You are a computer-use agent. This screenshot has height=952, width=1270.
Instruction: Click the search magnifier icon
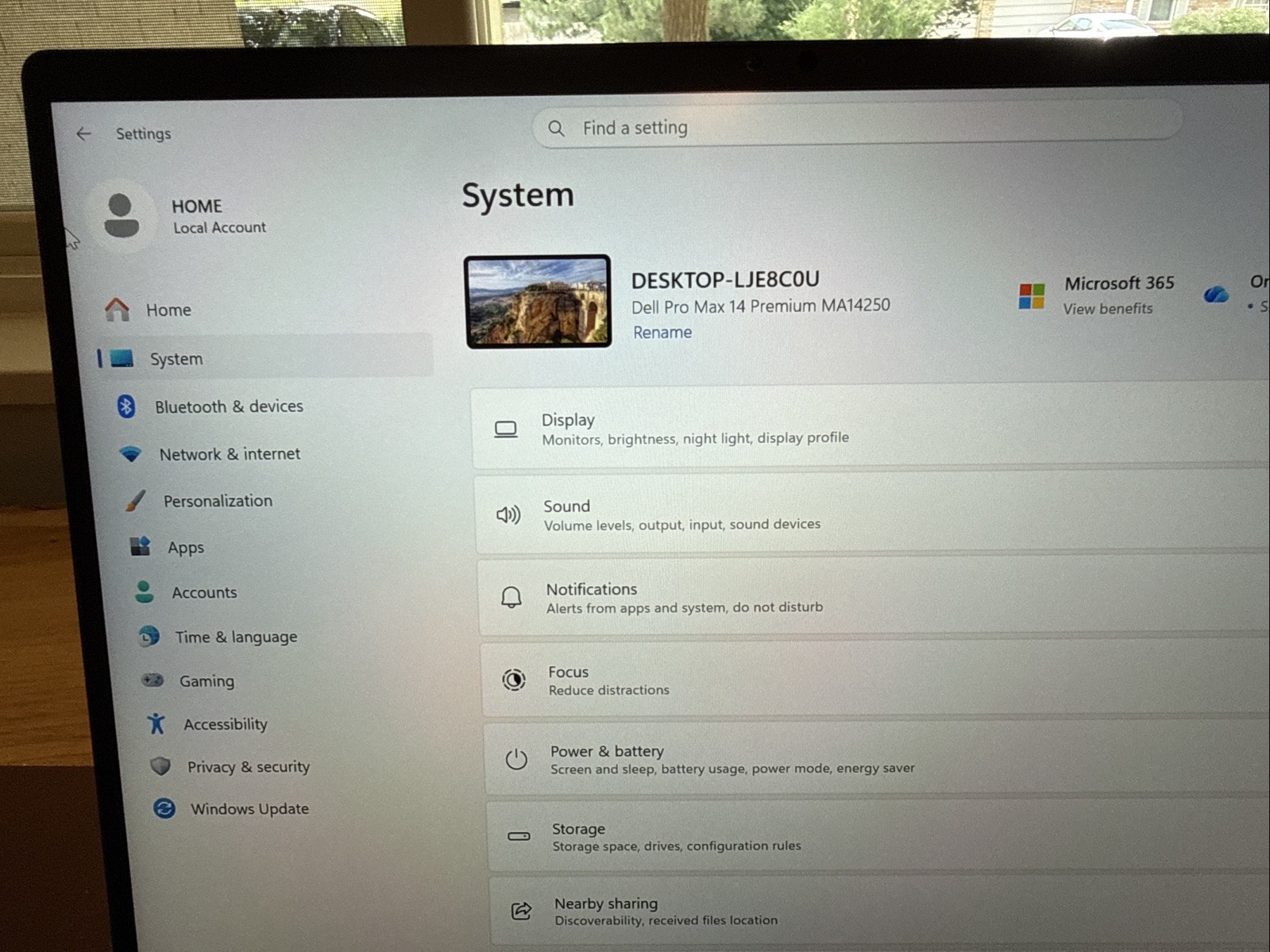[x=556, y=128]
